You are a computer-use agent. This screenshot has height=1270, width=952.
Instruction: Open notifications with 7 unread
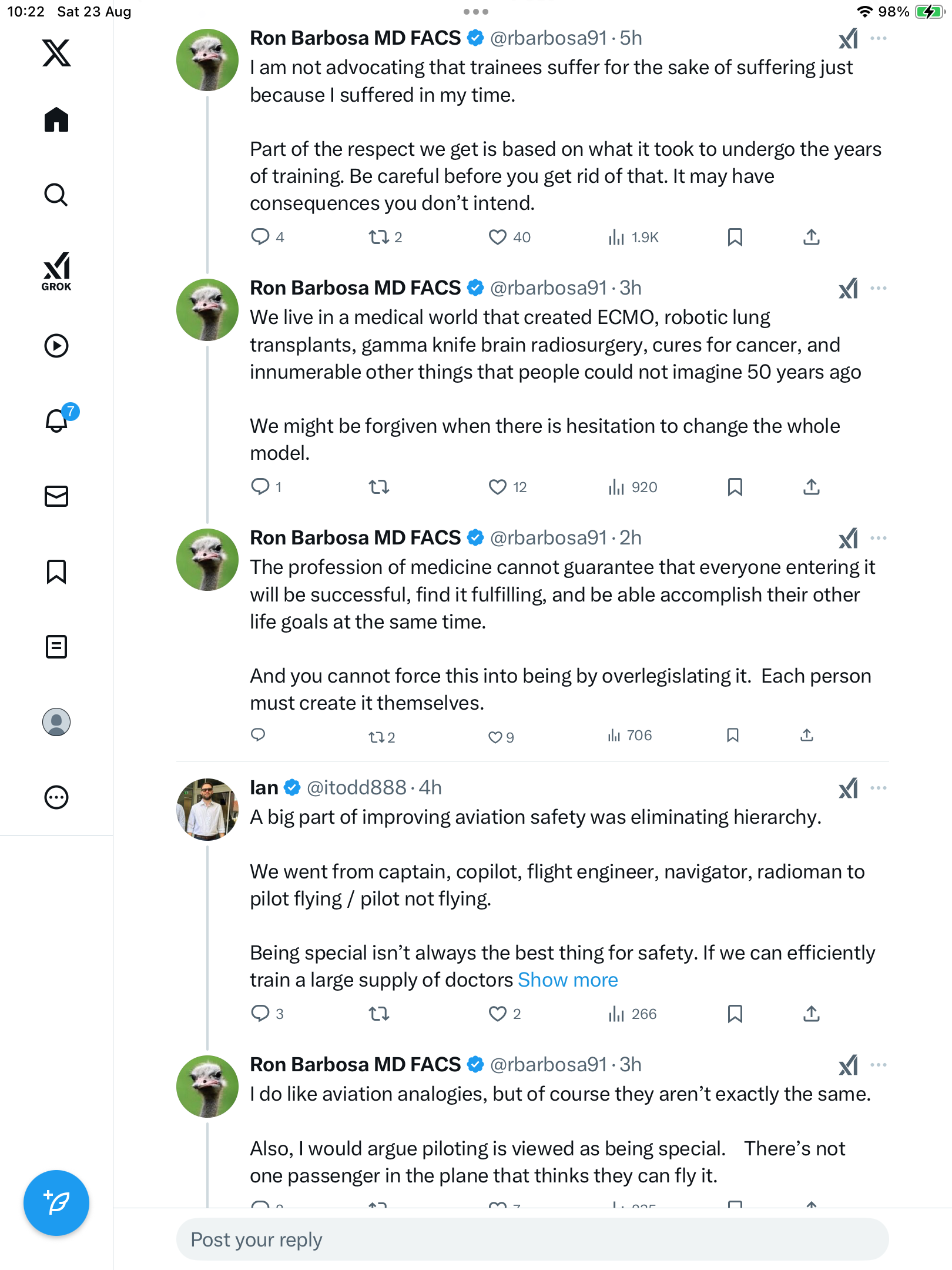[x=56, y=420]
